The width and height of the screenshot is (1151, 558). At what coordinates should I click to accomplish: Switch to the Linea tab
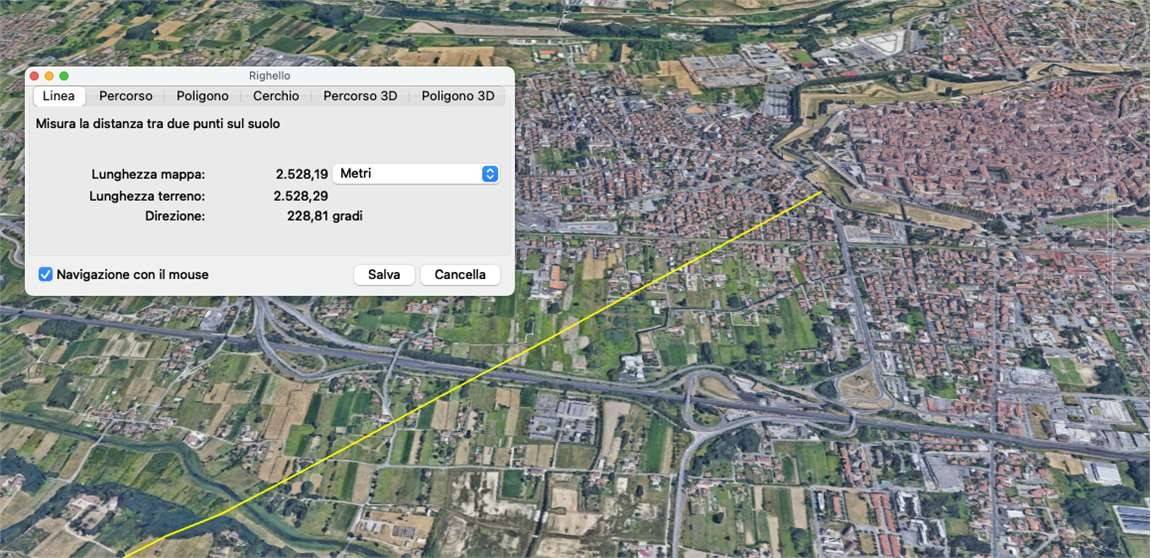point(59,96)
